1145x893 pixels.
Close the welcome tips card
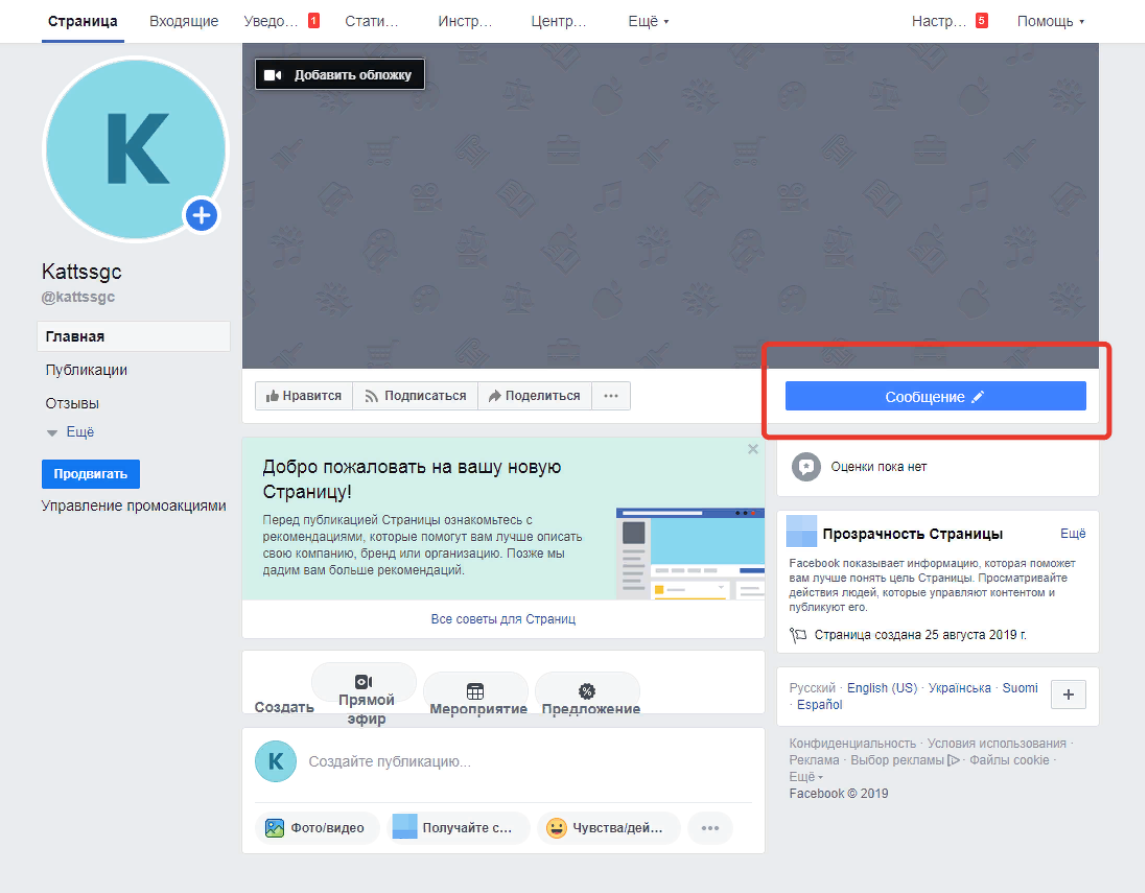tap(753, 449)
